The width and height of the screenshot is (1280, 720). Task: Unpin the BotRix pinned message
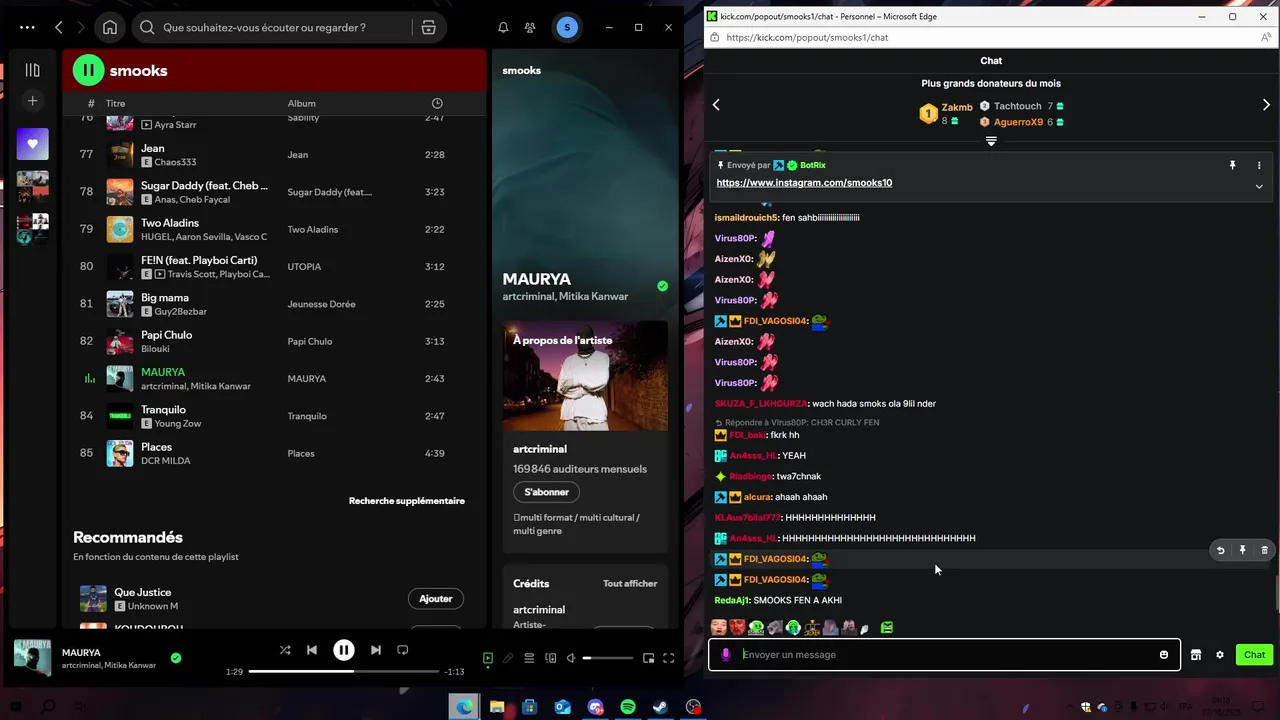1232,165
